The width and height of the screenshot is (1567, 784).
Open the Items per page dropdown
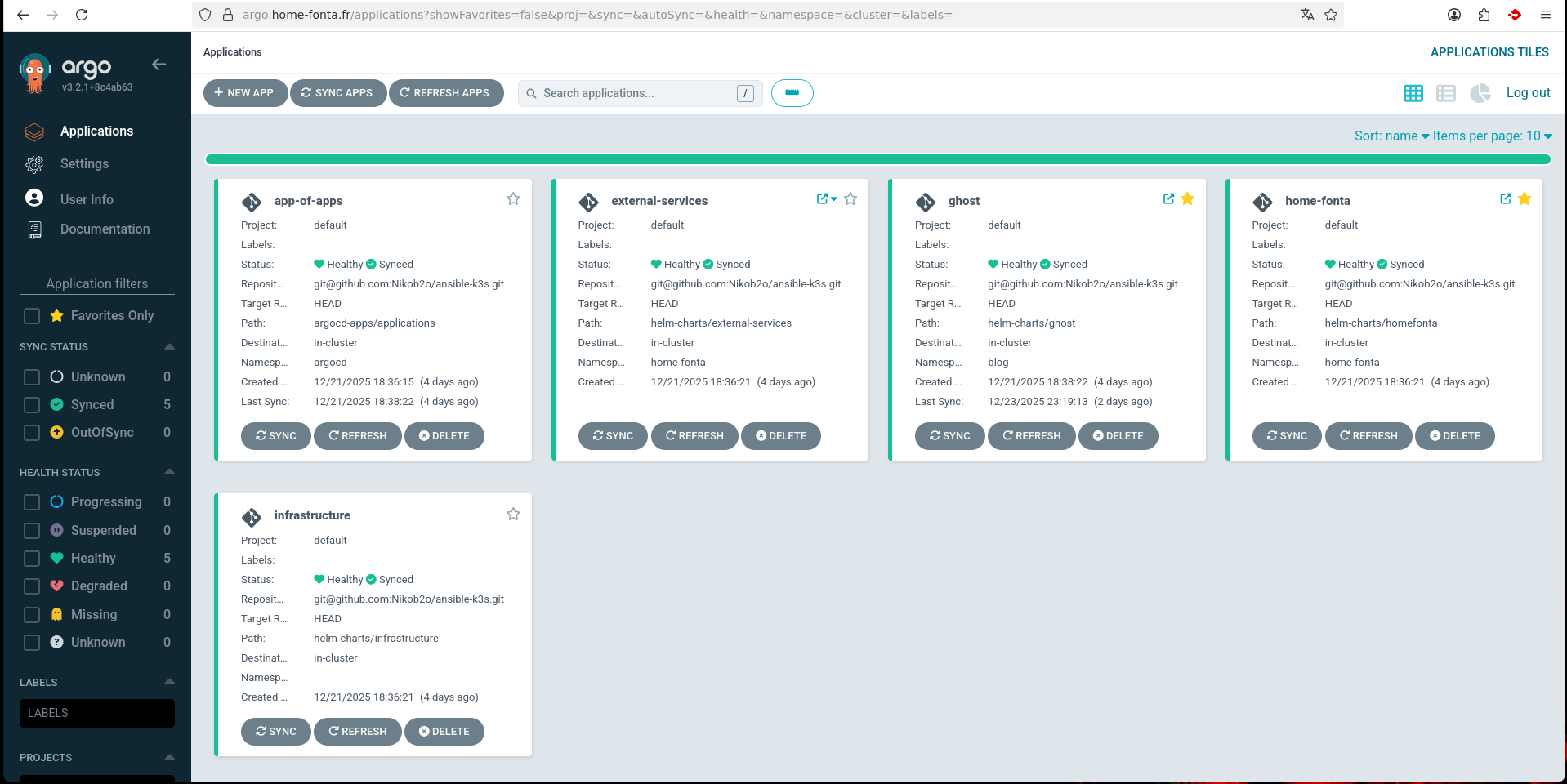(x=1492, y=136)
